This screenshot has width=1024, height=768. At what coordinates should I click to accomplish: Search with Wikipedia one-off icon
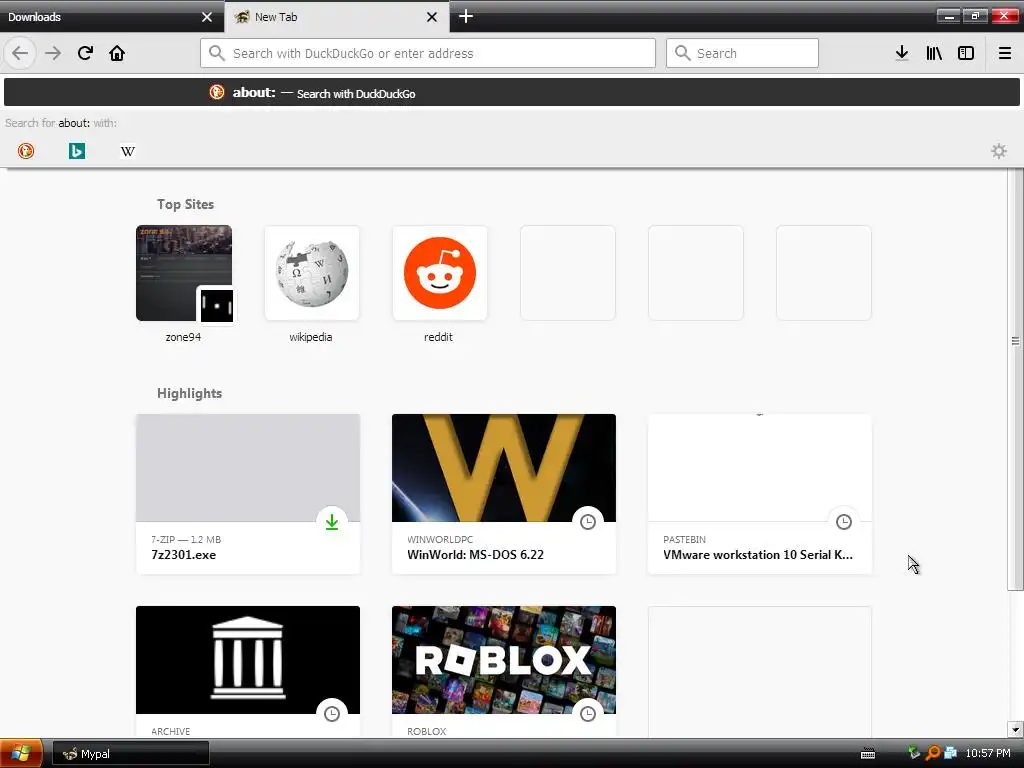coord(128,151)
